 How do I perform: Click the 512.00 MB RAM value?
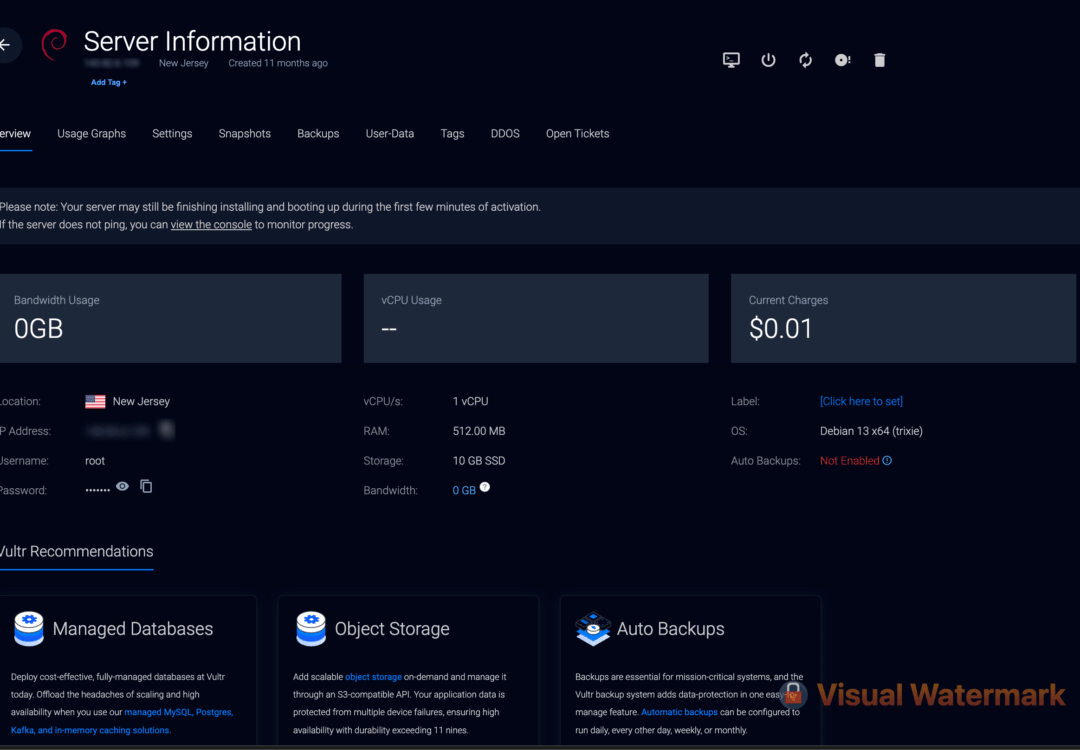coord(479,431)
